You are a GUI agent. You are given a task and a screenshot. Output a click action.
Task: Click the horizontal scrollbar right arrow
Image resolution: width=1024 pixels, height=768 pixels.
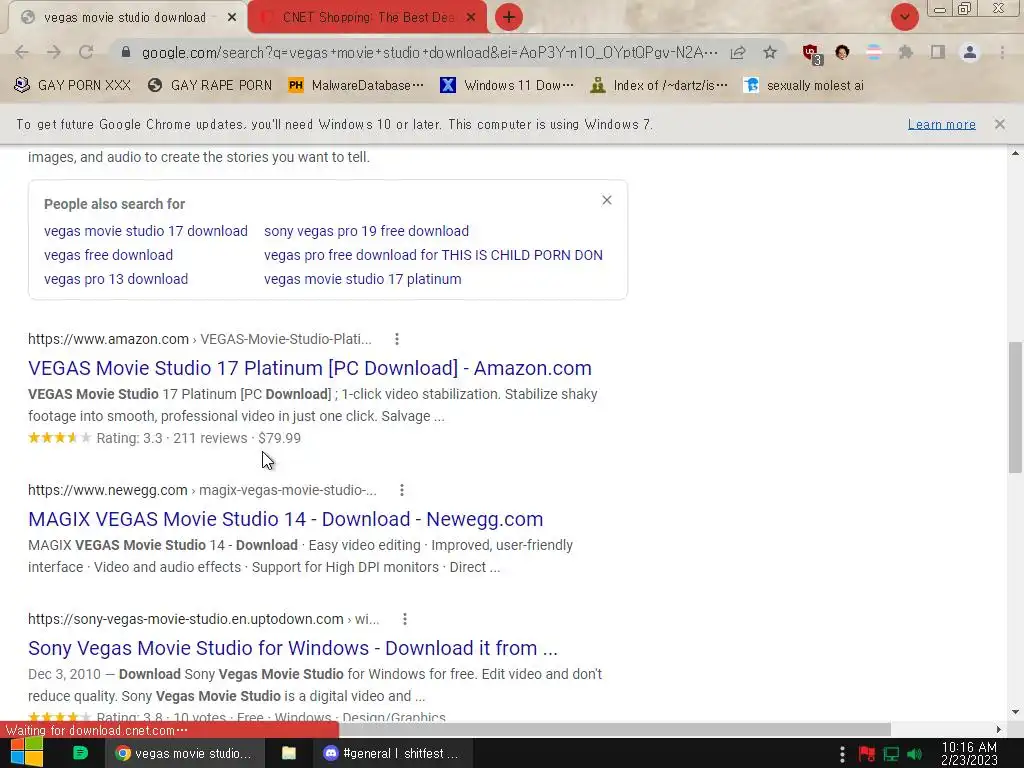(x=999, y=729)
